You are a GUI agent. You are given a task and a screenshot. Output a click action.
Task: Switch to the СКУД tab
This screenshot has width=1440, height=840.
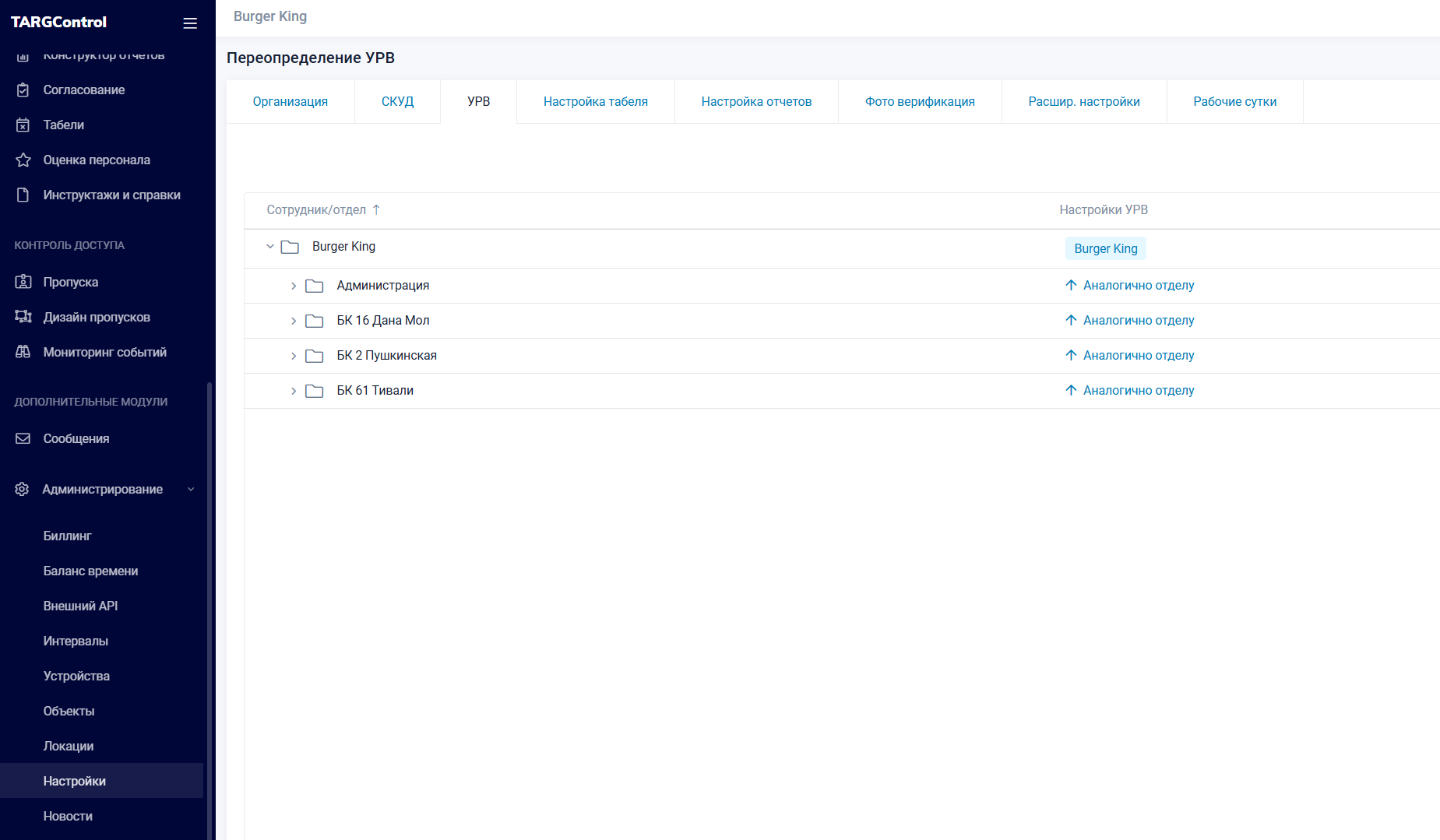[x=397, y=102]
